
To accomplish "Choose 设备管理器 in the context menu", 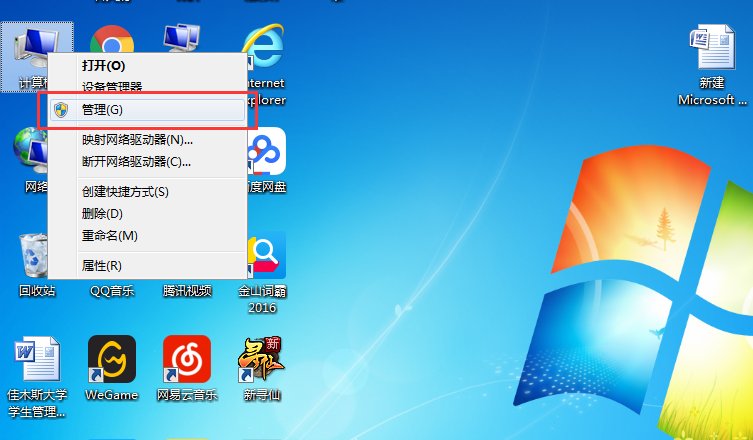I will pyautogui.click(x=148, y=86).
